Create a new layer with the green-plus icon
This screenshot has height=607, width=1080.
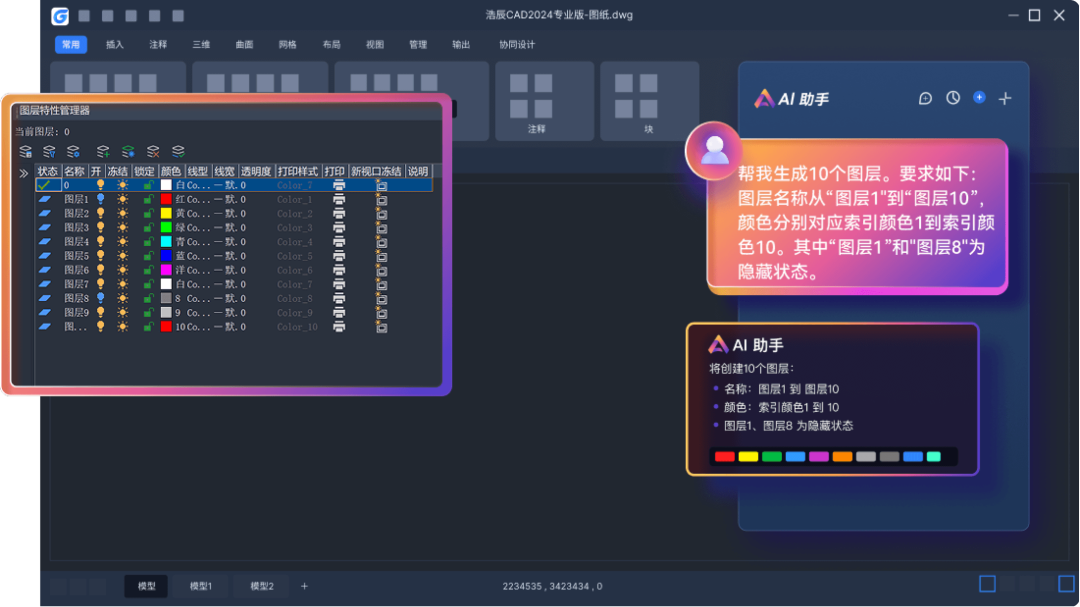tap(103, 151)
